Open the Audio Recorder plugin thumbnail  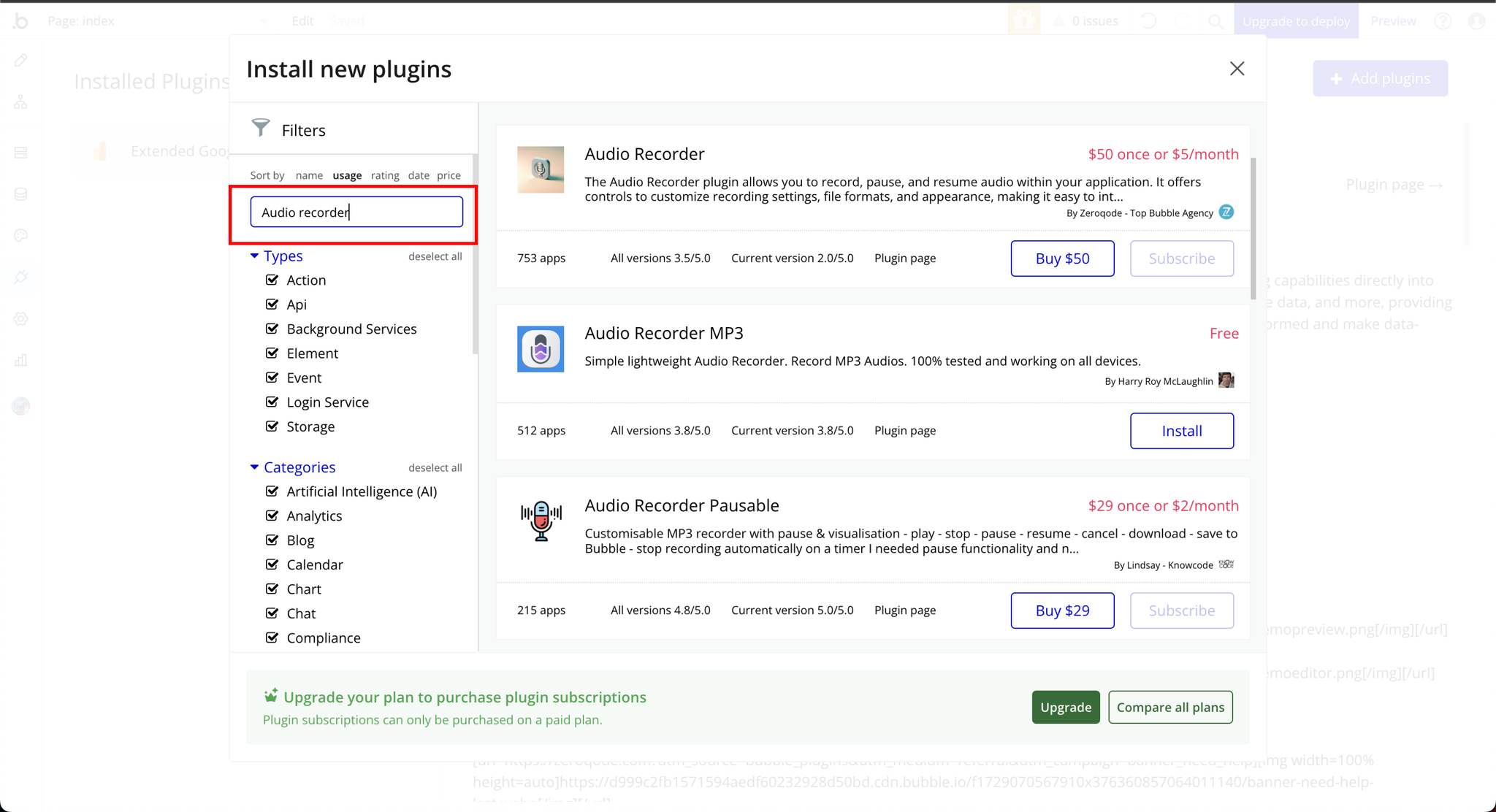click(541, 169)
